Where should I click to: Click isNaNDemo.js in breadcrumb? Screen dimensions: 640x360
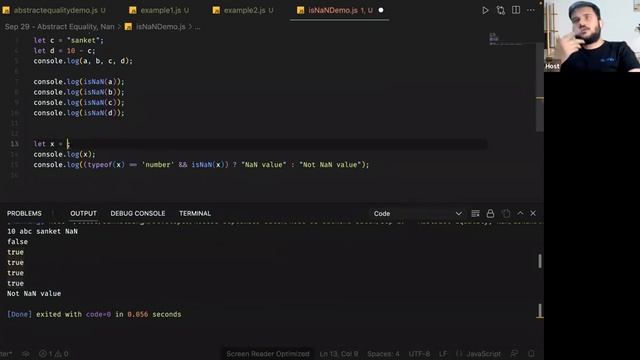coord(160,27)
